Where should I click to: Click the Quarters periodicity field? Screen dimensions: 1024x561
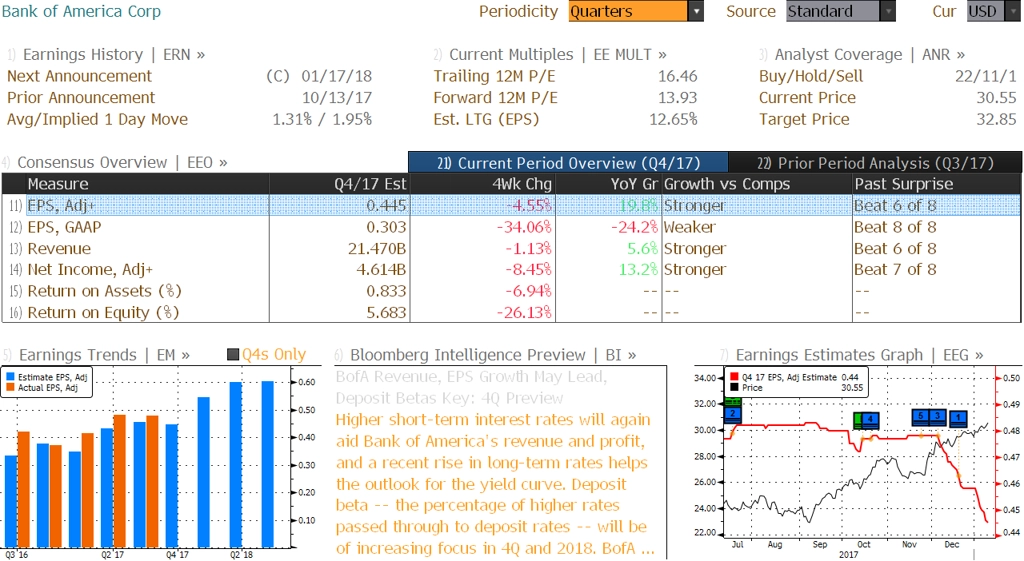tap(628, 11)
